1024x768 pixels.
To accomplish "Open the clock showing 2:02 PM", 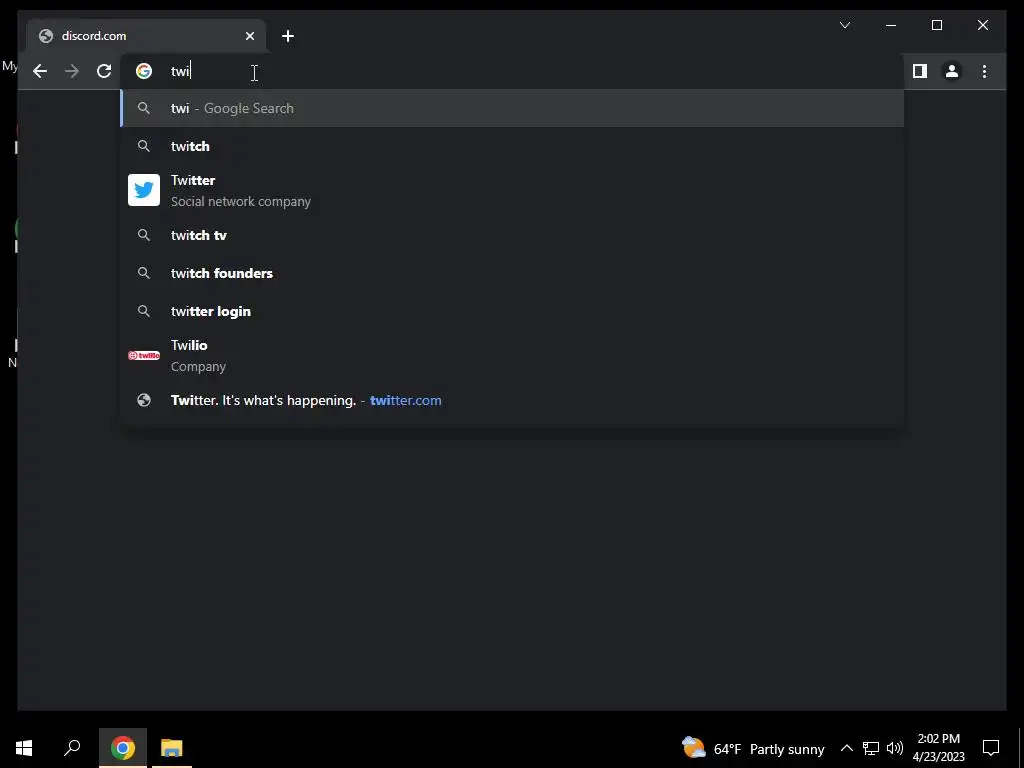I will [938, 748].
